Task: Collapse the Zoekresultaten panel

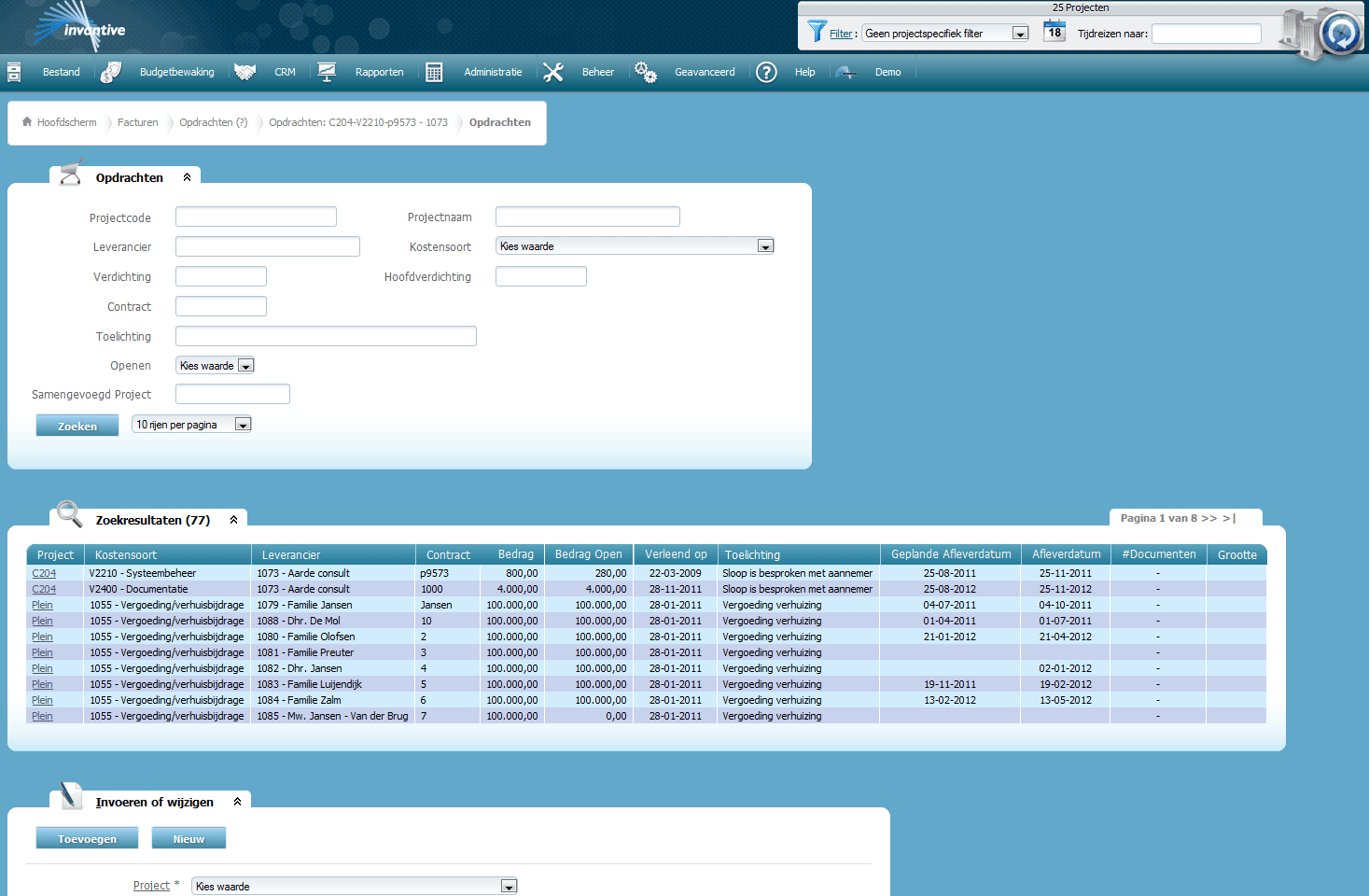Action: coord(234,520)
